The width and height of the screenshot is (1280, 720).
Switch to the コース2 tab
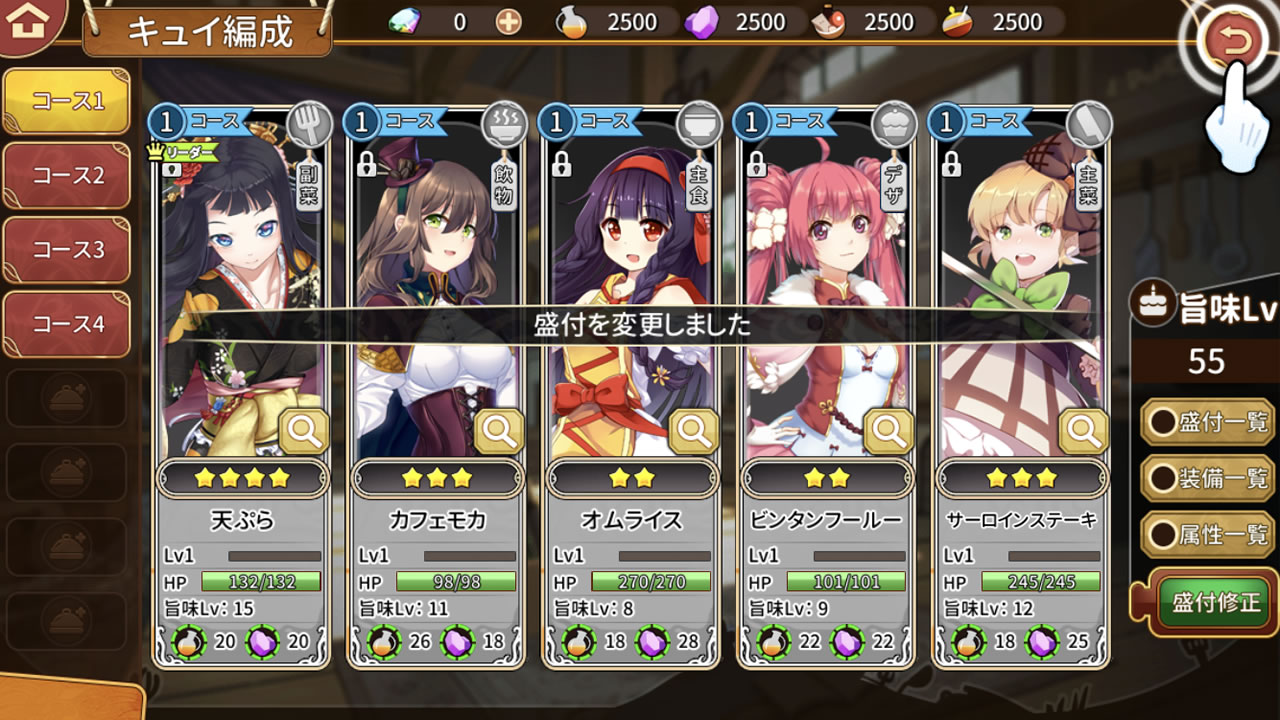point(67,176)
